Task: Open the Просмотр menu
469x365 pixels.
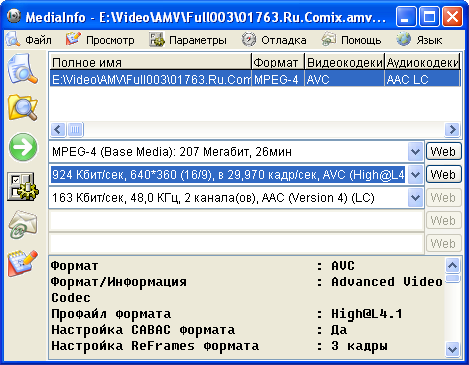Action: coord(100,40)
